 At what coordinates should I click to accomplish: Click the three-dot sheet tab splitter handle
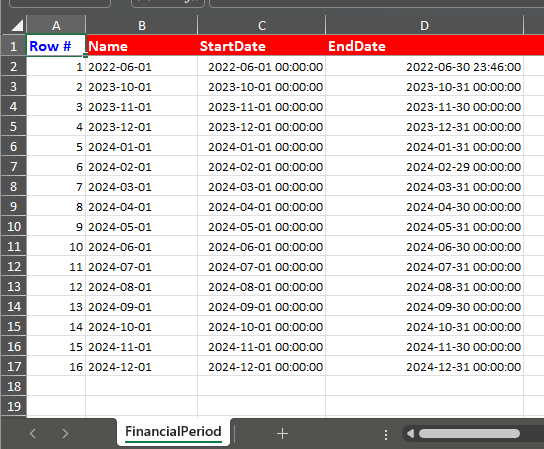[x=386, y=435]
